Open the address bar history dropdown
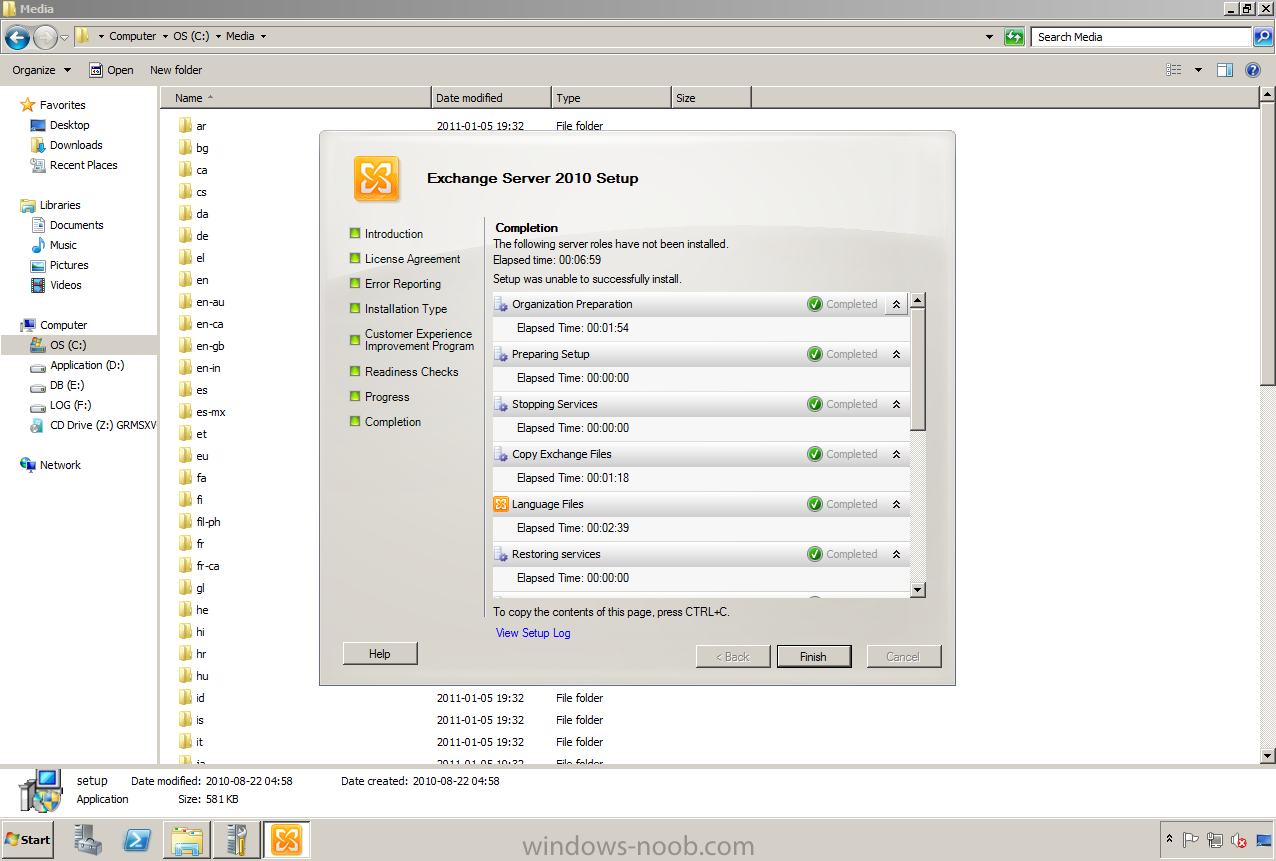This screenshot has height=861, width=1276. point(989,37)
